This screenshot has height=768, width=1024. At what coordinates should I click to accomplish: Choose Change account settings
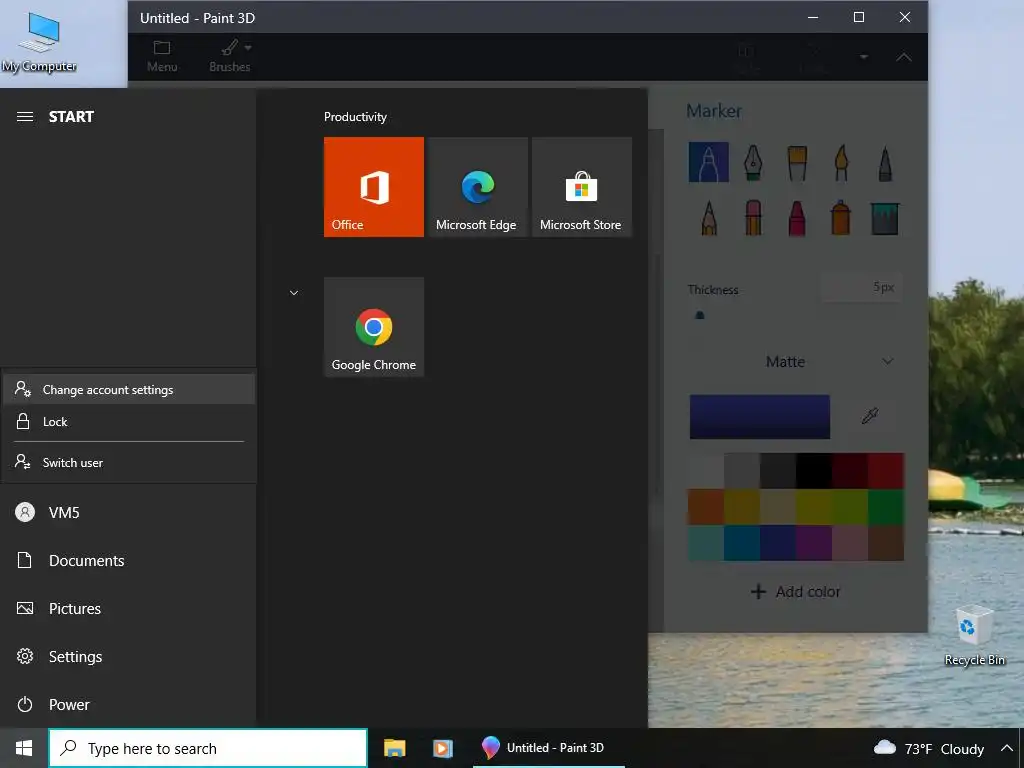coord(129,389)
